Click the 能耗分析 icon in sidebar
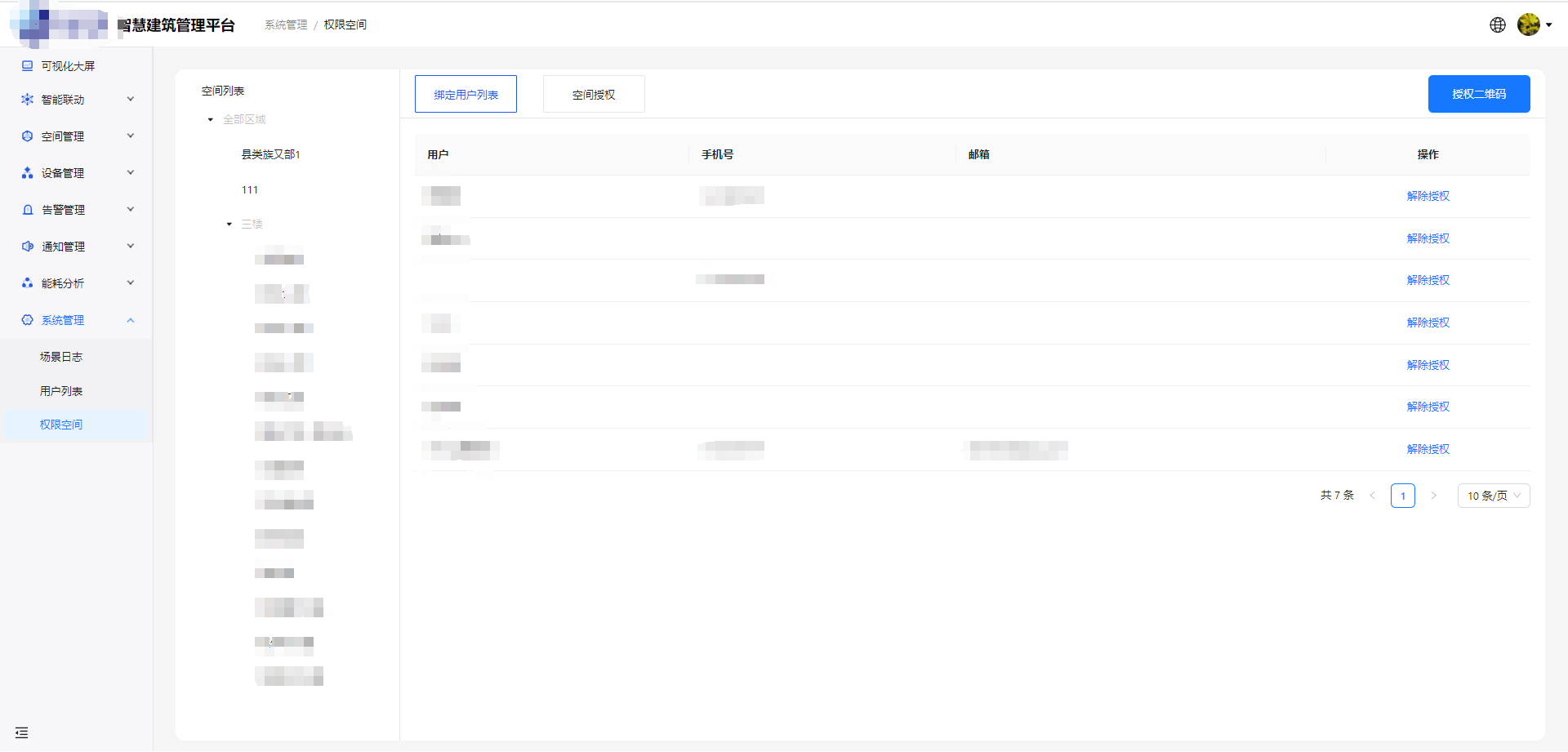This screenshot has height=752, width=1568. tap(28, 283)
